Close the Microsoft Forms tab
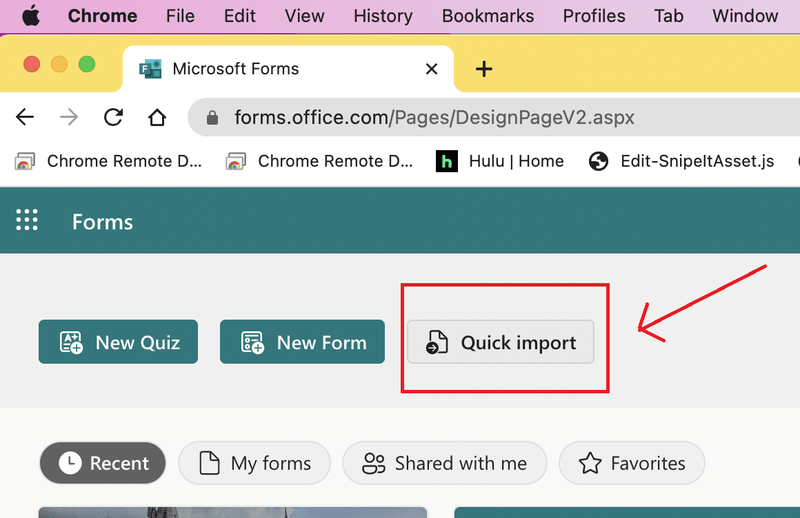The height and width of the screenshot is (518, 800). (432, 69)
